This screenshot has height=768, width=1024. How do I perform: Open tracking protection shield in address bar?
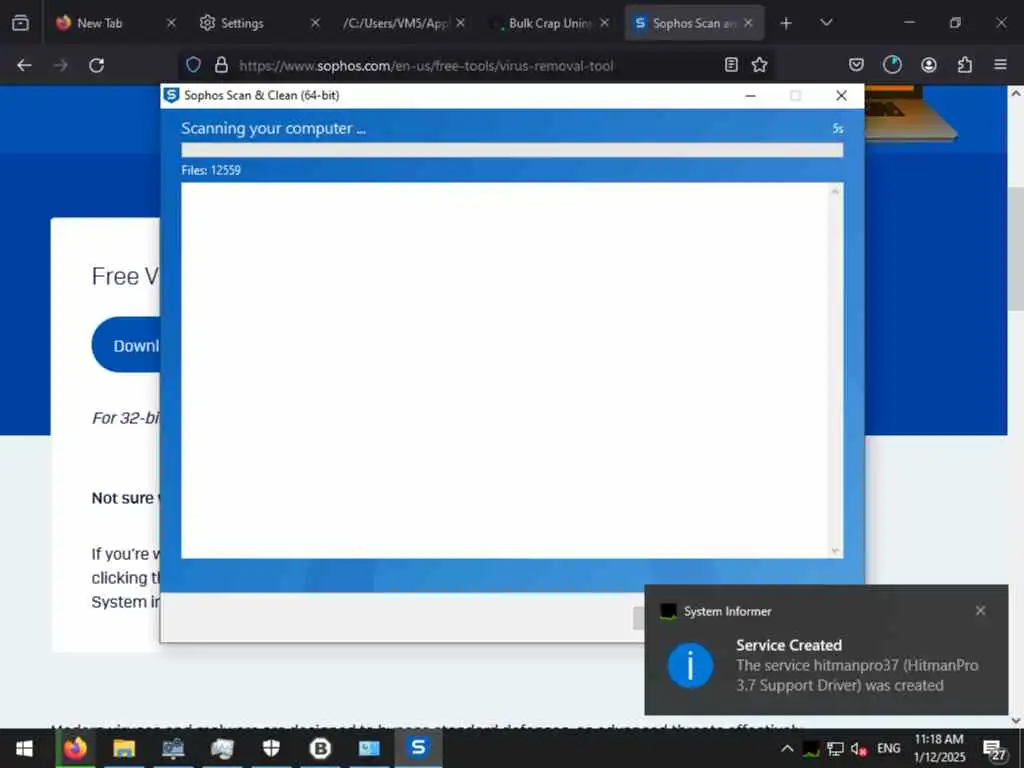coord(193,65)
